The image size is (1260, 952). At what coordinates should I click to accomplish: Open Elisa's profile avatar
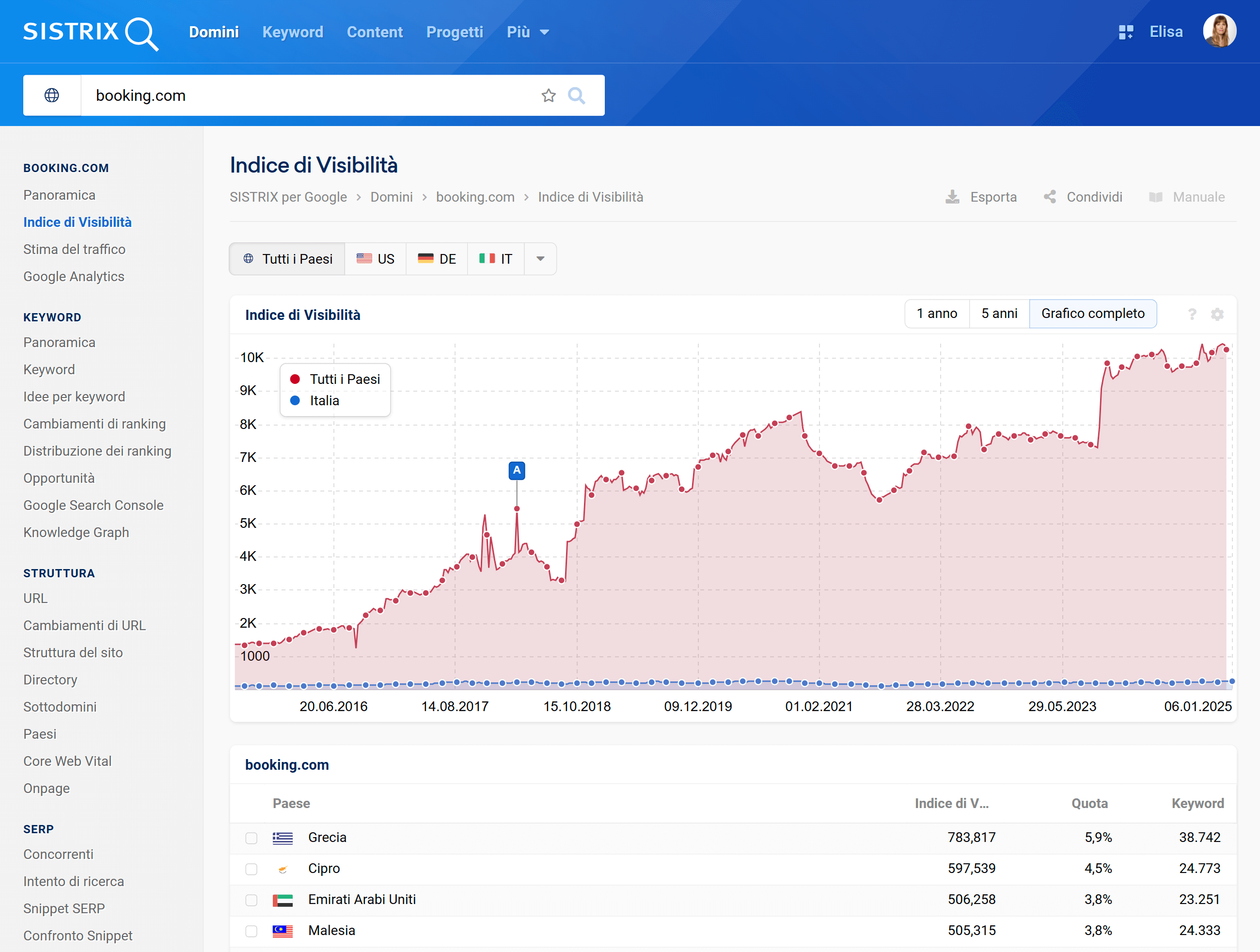[1219, 31]
